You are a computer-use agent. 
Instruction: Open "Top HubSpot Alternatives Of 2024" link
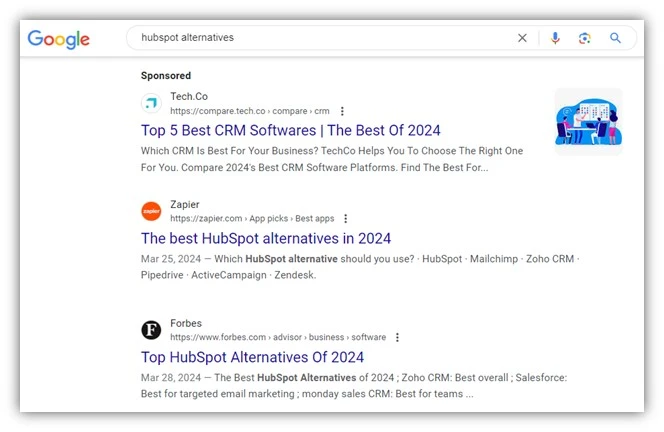click(252, 357)
